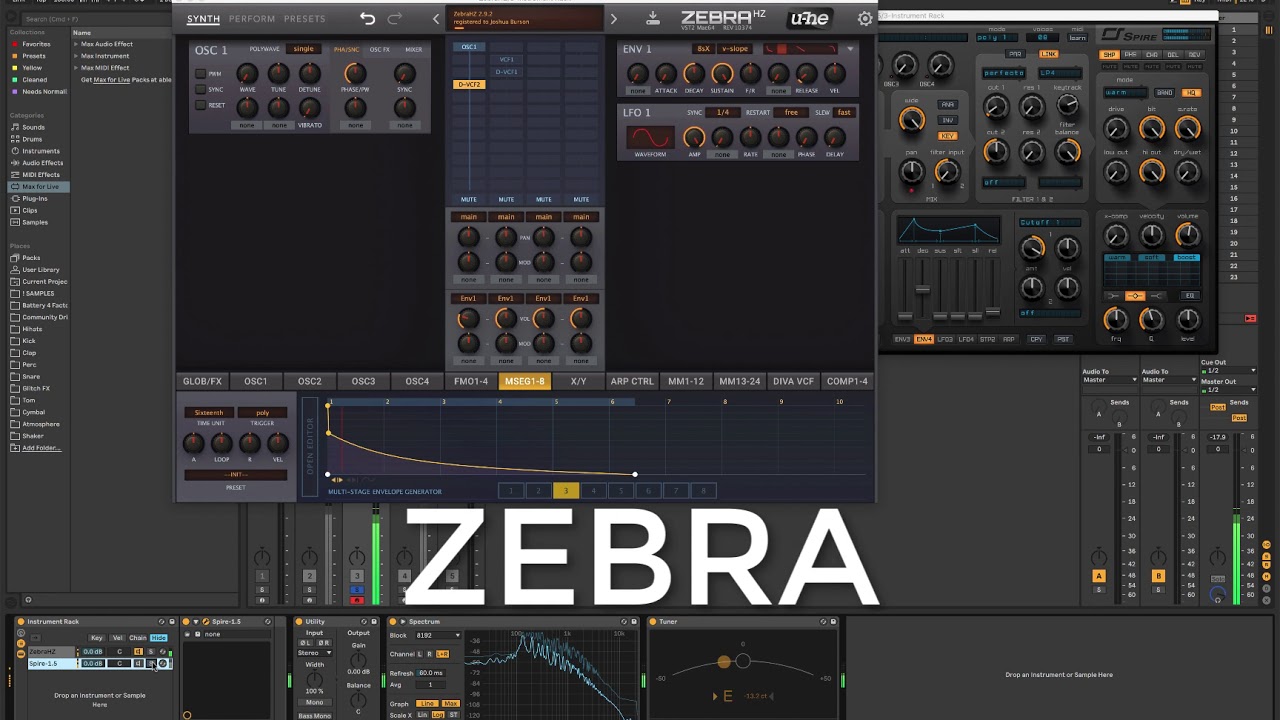
Task: Expand the Max Instrument folder
Action: pos(76,56)
